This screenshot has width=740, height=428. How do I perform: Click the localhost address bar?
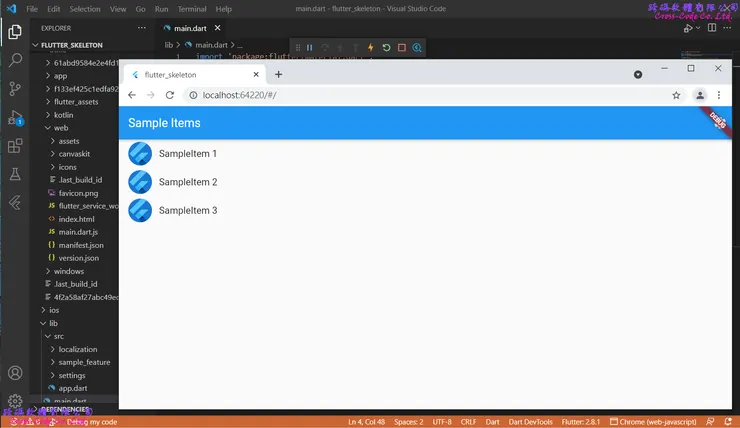(x=434, y=95)
